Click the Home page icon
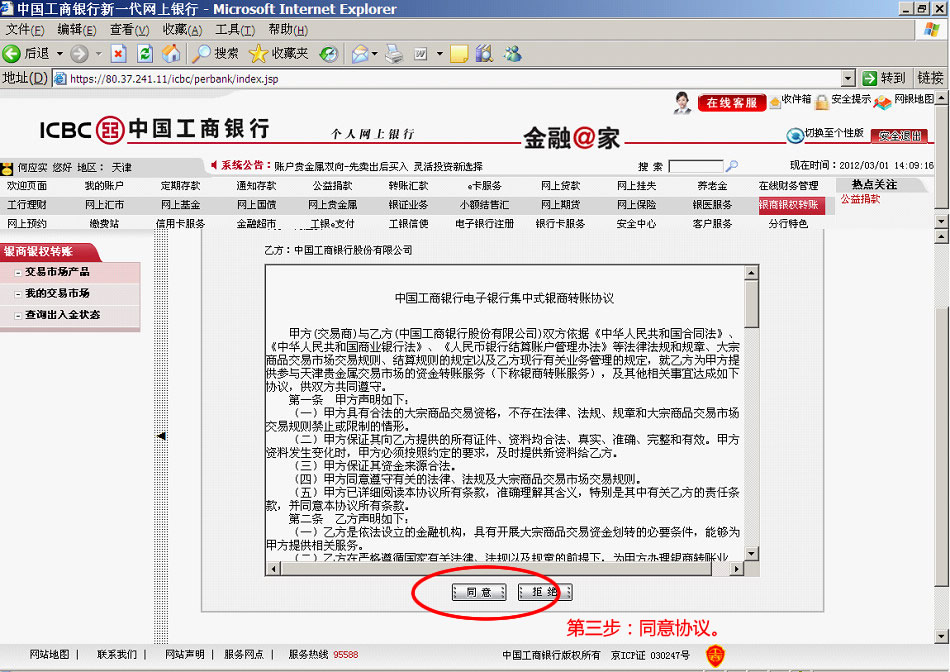Screen dimensions: 950x672 [171, 54]
